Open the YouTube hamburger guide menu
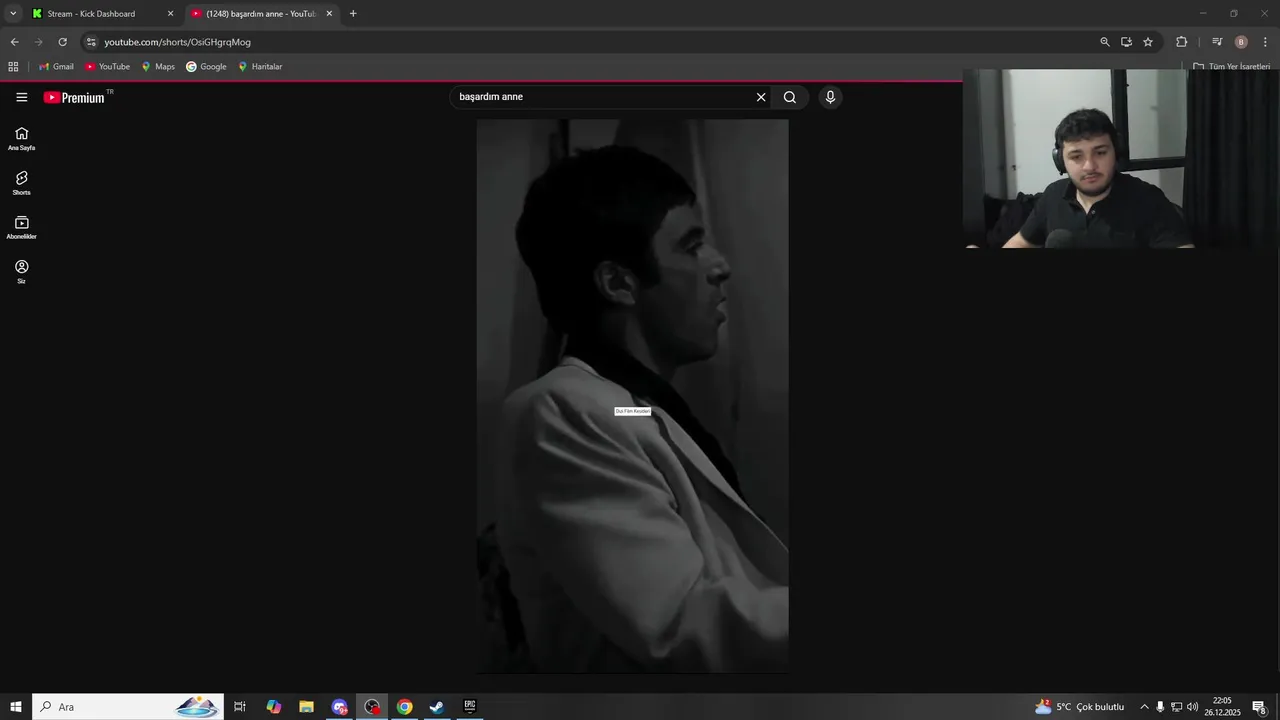This screenshot has width=1280, height=720. pyautogui.click(x=22, y=97)
